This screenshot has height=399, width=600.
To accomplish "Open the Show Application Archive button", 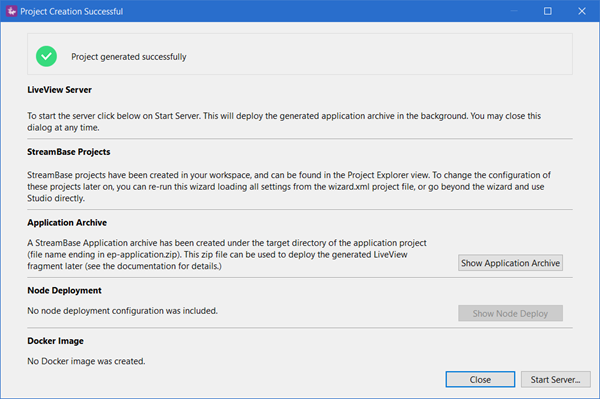I will pos(510,263).
